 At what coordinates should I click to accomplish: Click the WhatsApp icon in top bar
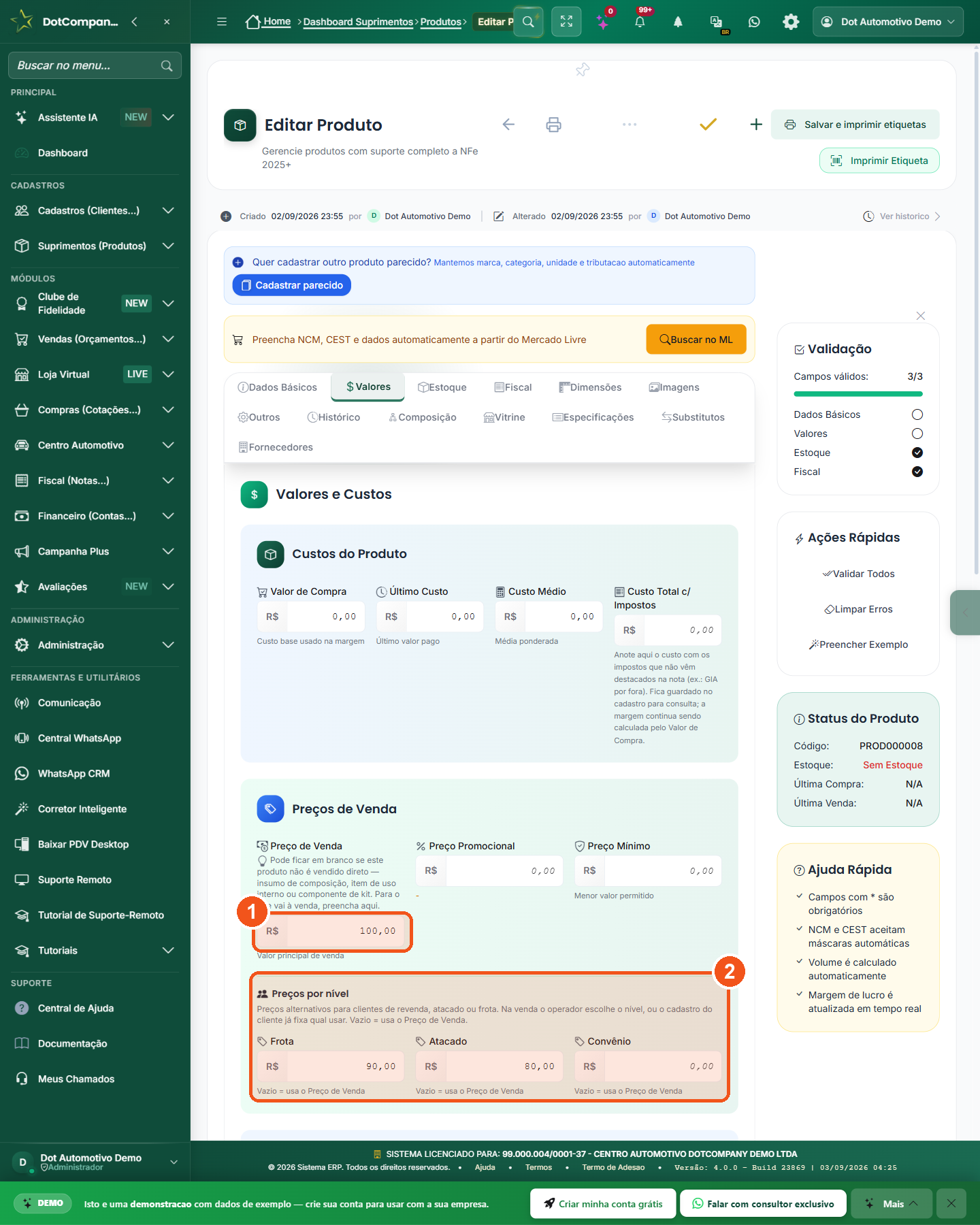(754, 22)
